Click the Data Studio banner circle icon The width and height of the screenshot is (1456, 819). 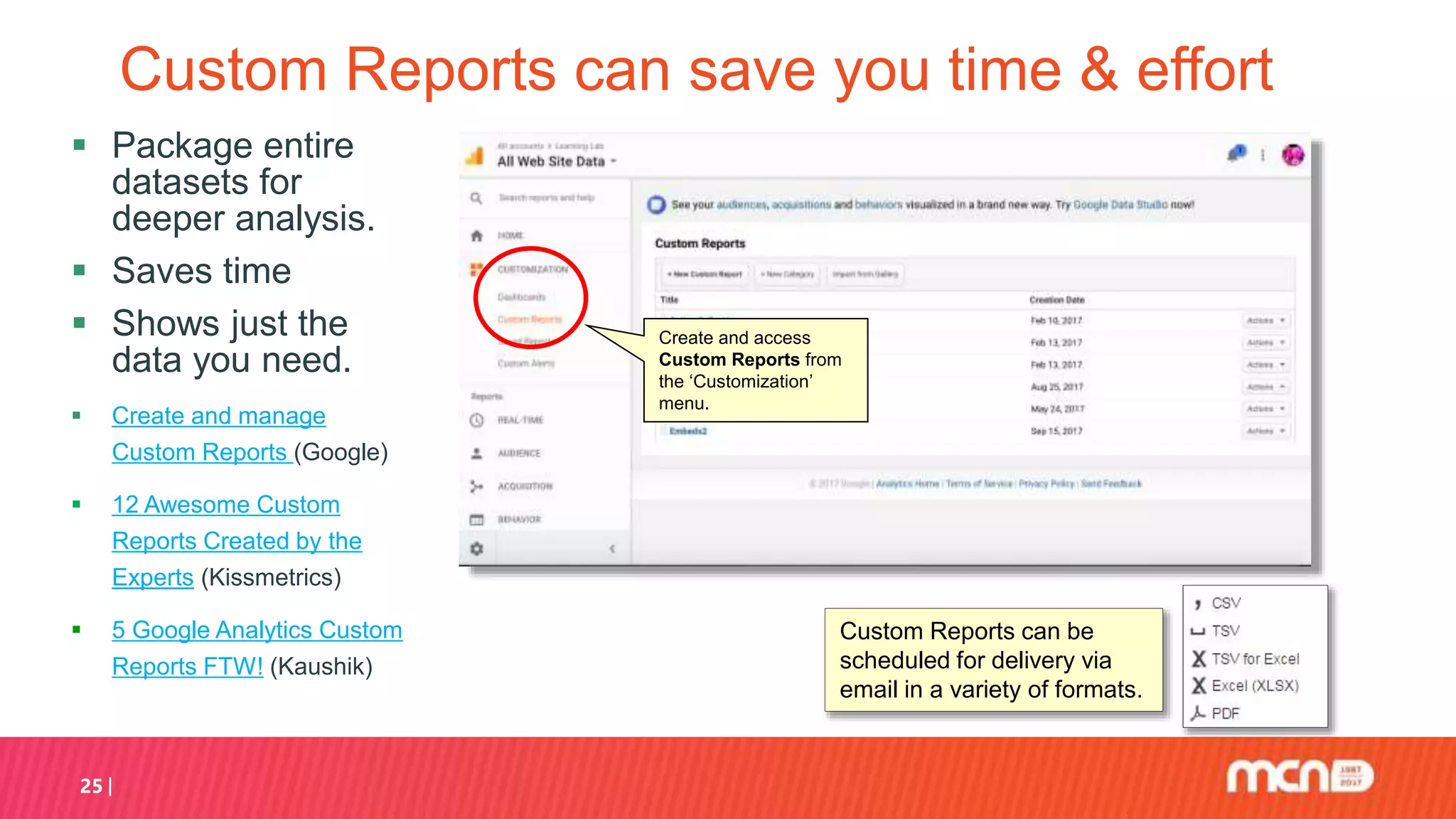pos(656,205)
